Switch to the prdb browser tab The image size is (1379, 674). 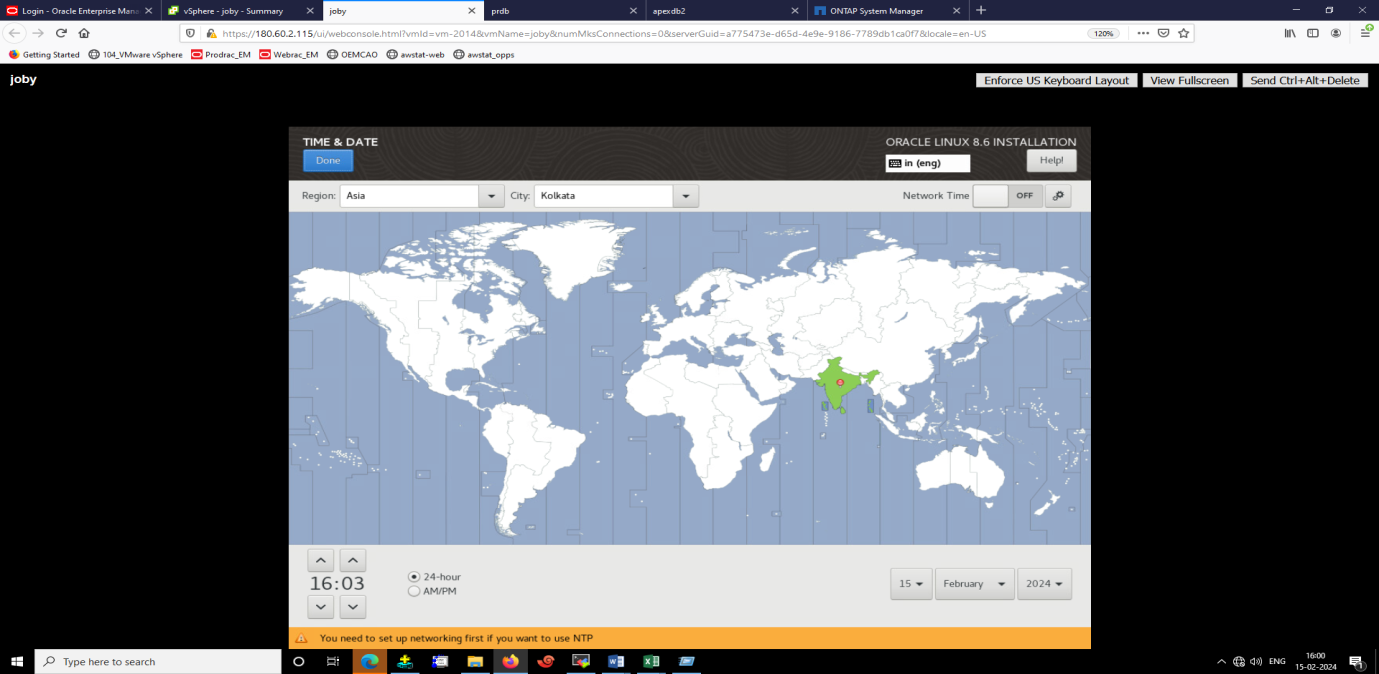[x=564, y=11]
